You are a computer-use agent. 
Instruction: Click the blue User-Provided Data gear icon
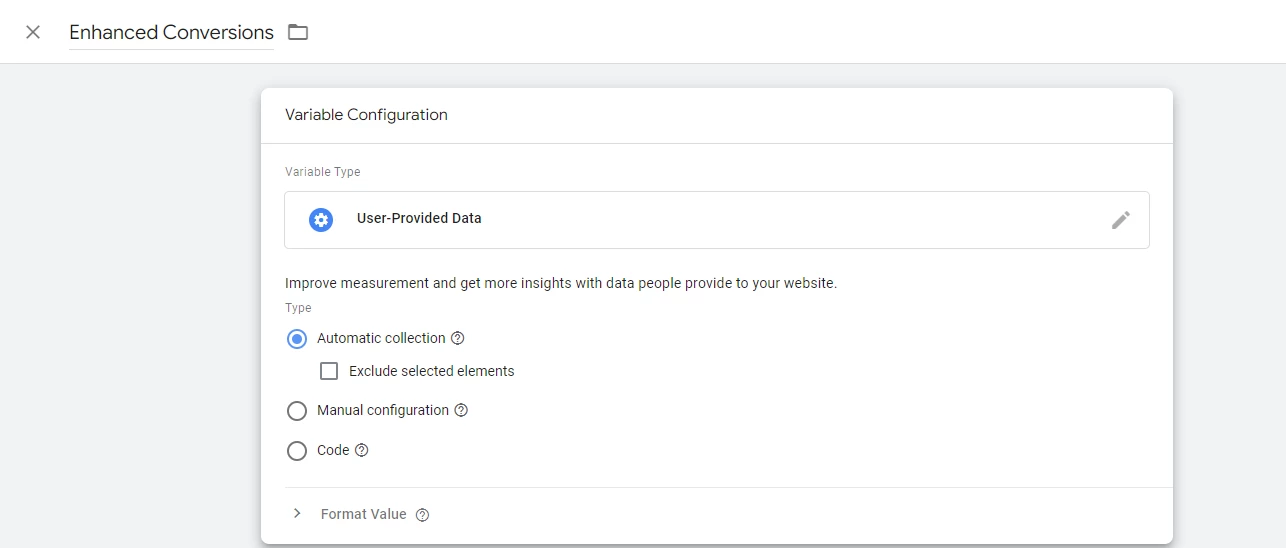tap(321, 220)
